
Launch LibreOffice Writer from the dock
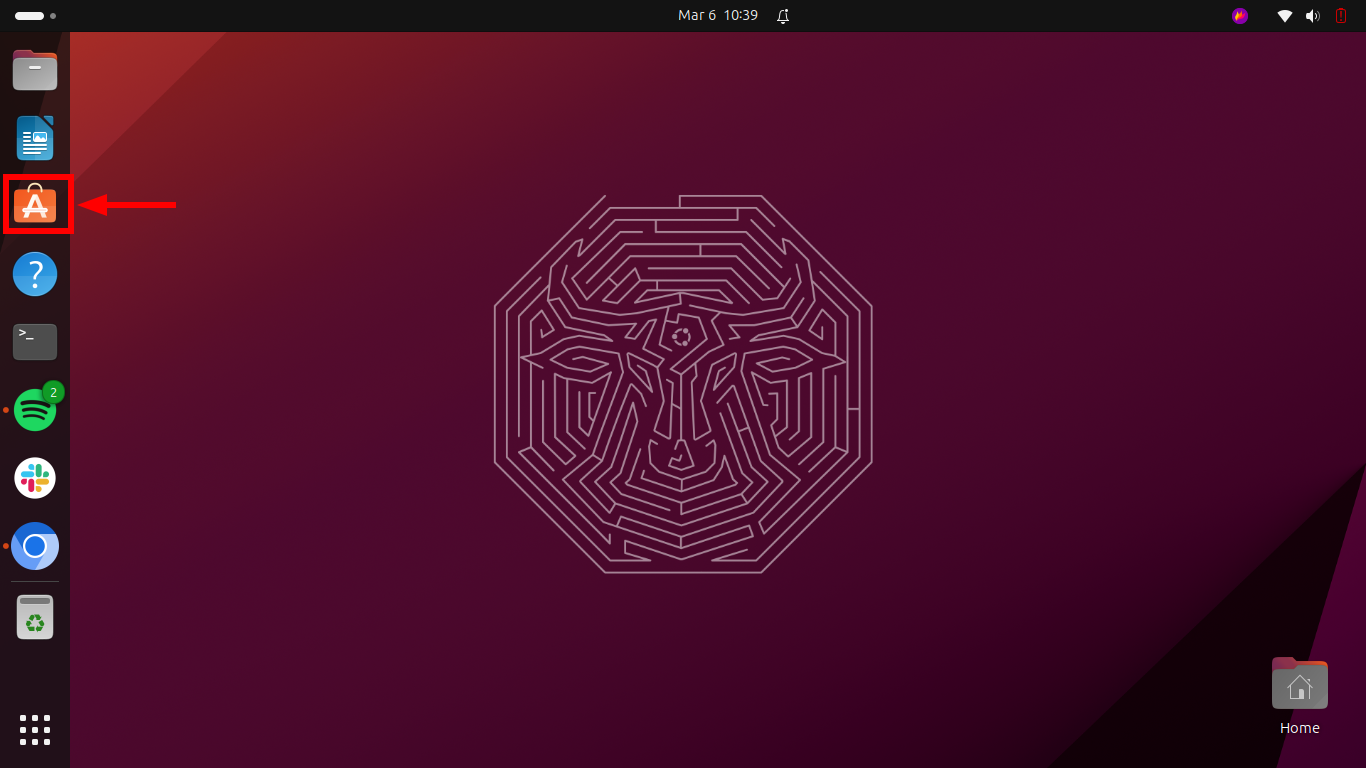click(35, 138)
